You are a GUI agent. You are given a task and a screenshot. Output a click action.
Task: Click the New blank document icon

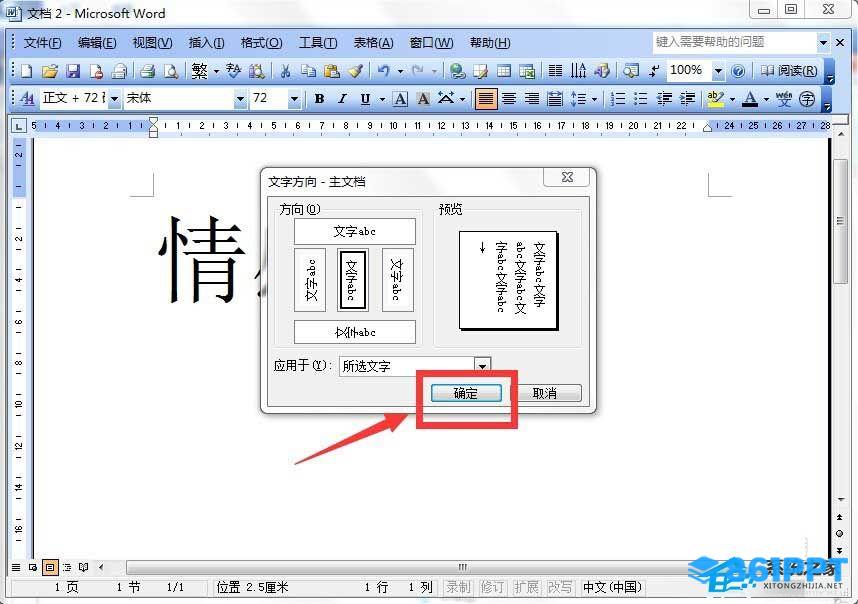click(x=26, y=71)
